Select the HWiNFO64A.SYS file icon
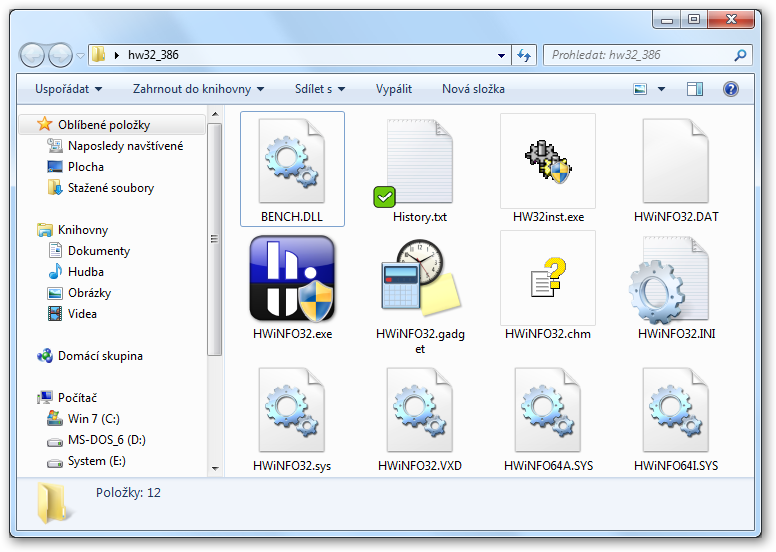Screen dimensions: 776x552 pos(548,409)
